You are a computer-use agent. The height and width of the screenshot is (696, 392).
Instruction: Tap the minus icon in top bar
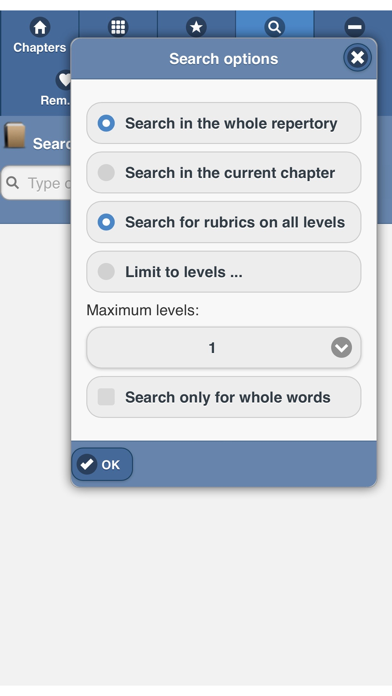354,28
